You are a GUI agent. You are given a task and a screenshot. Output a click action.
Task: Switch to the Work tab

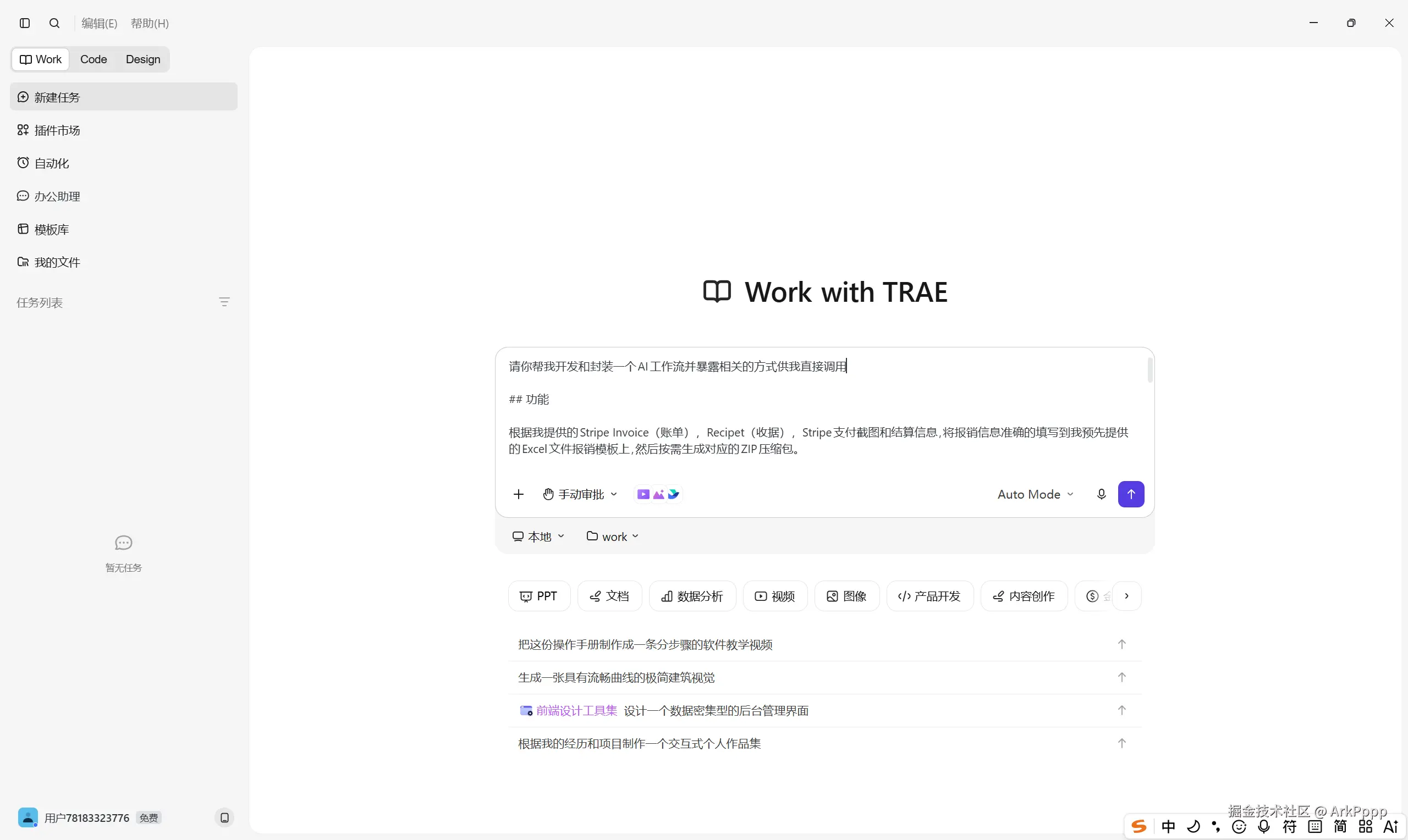tap(41, 59)
